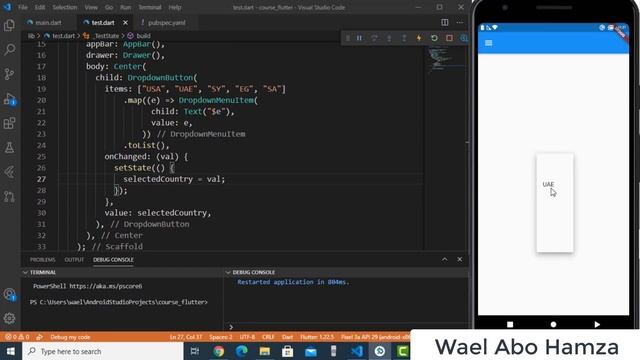
Task: Maximize the panel with the up chevron
Action: pos(444,260)
